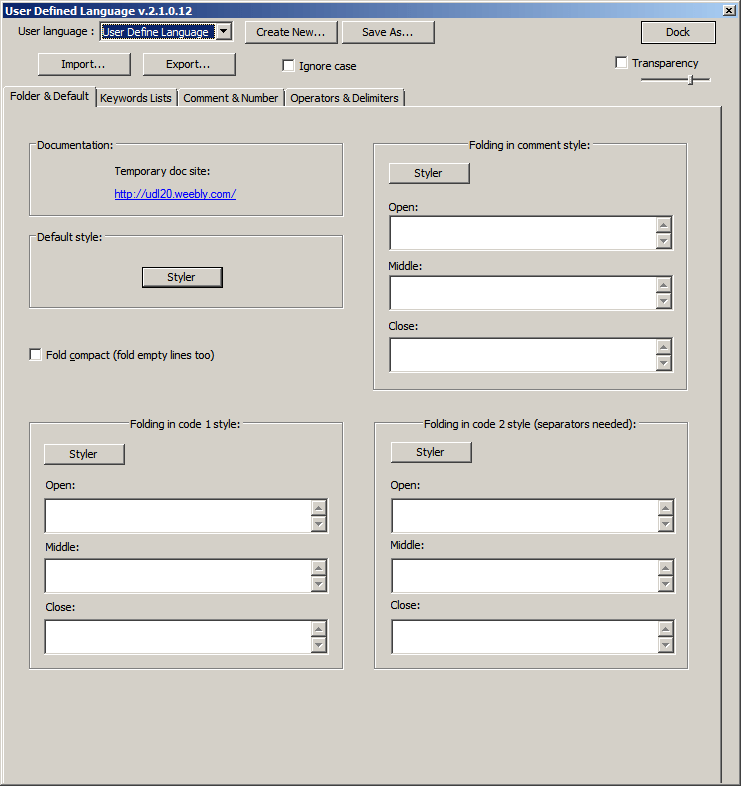Click the Transparency slider handle

(x=690, y=80)
